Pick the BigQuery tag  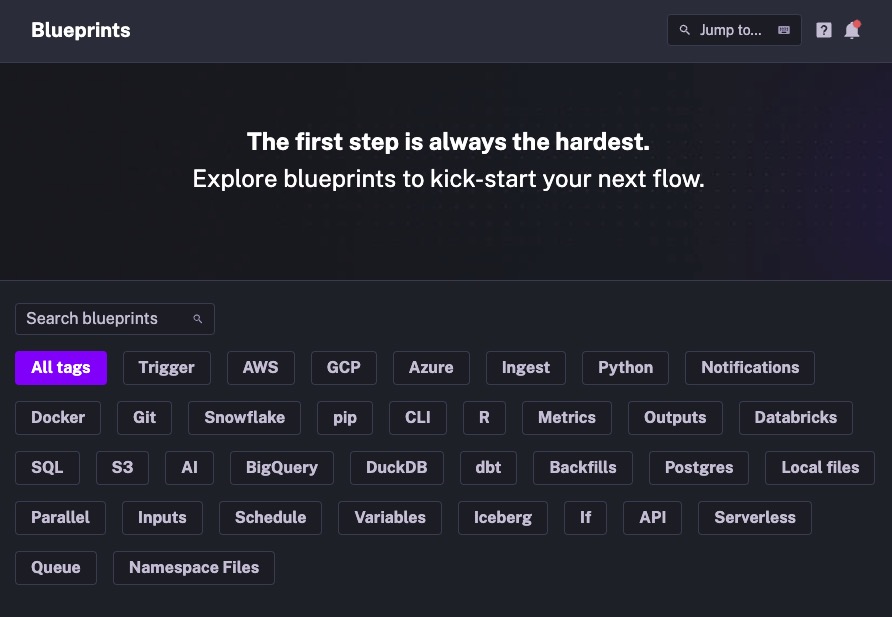click(x=282, y=468)
